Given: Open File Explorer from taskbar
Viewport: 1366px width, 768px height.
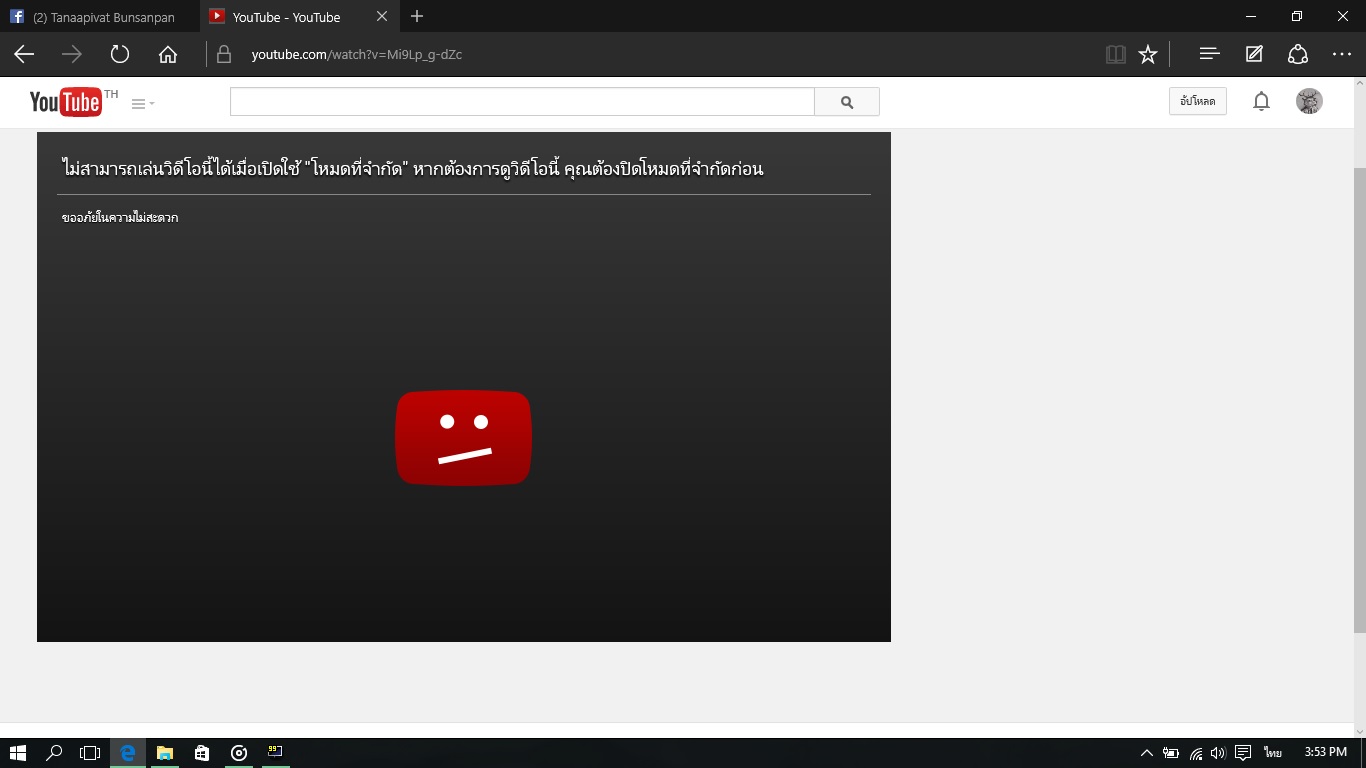Looking at the screenshot, I should pyautogui.click(x=165, y=753).
